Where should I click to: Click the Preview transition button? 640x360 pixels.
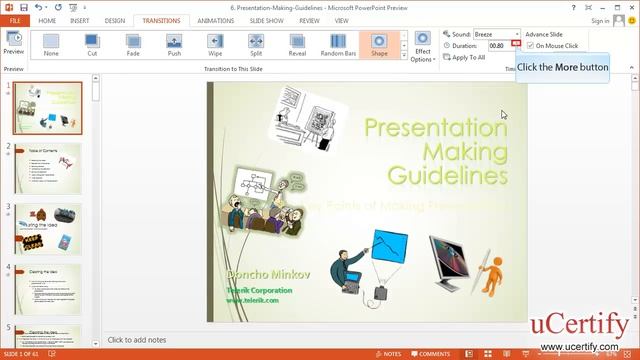13,43
